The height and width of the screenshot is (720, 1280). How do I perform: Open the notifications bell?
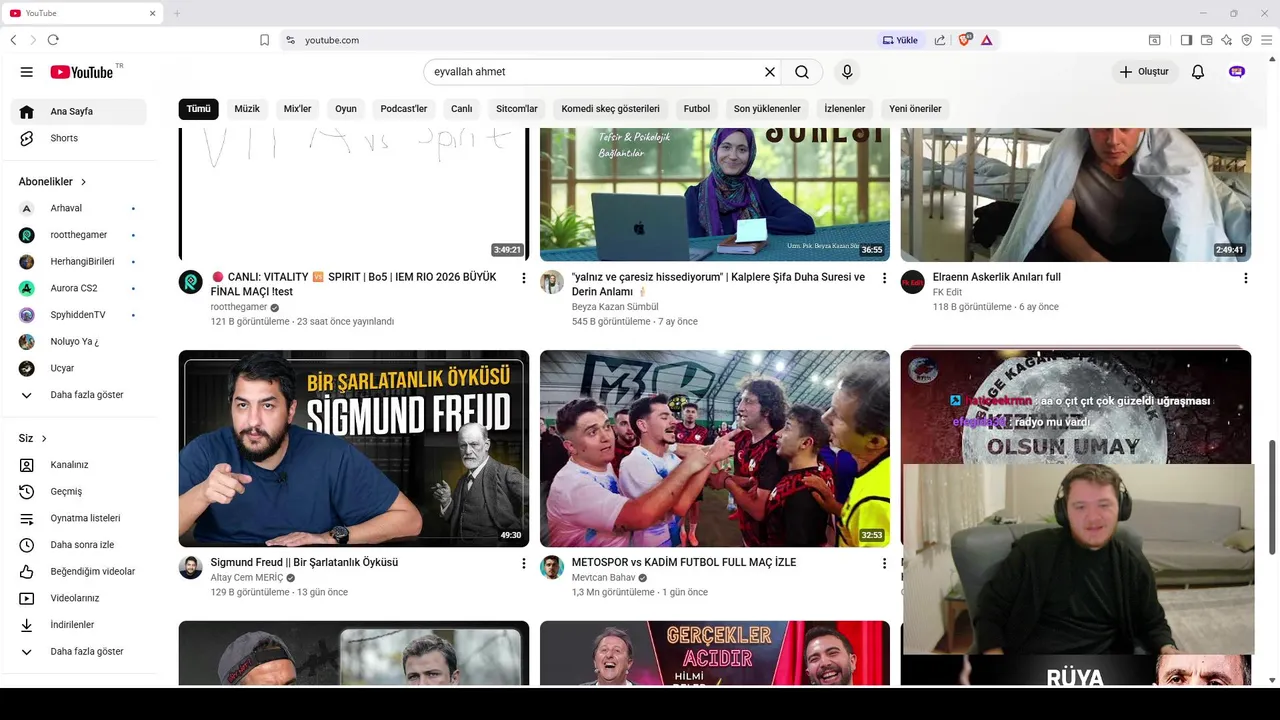click(1197, 72)
